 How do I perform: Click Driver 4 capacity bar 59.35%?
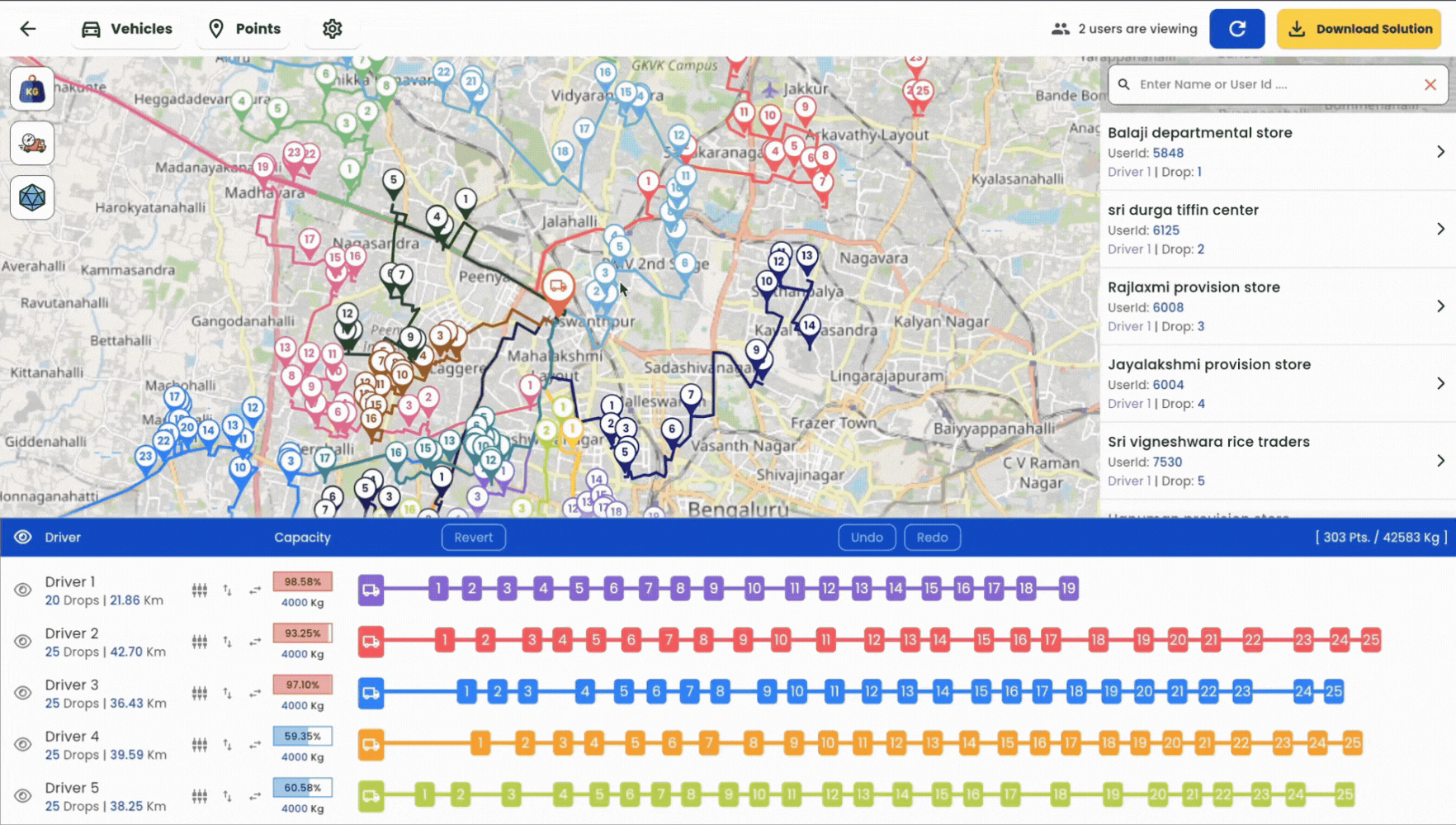(x=303, y=737)
